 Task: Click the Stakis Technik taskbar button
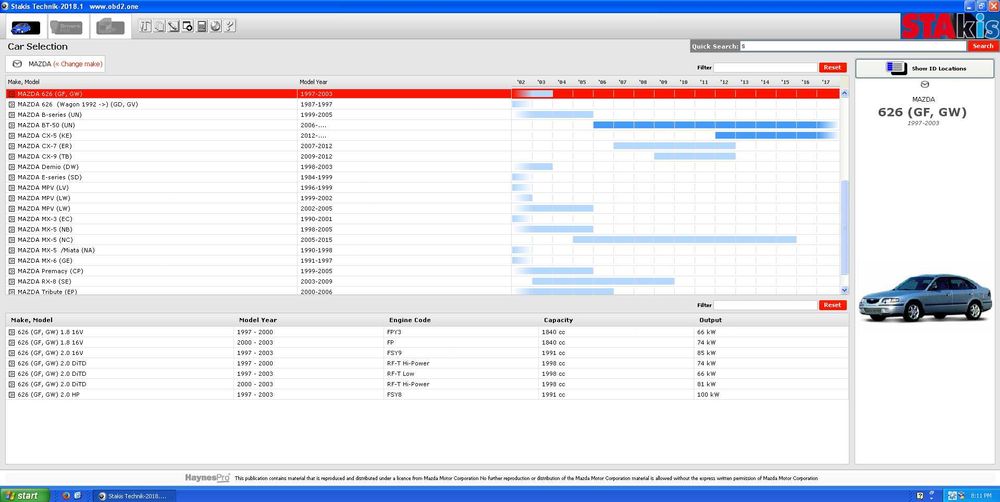click(133, 496)
